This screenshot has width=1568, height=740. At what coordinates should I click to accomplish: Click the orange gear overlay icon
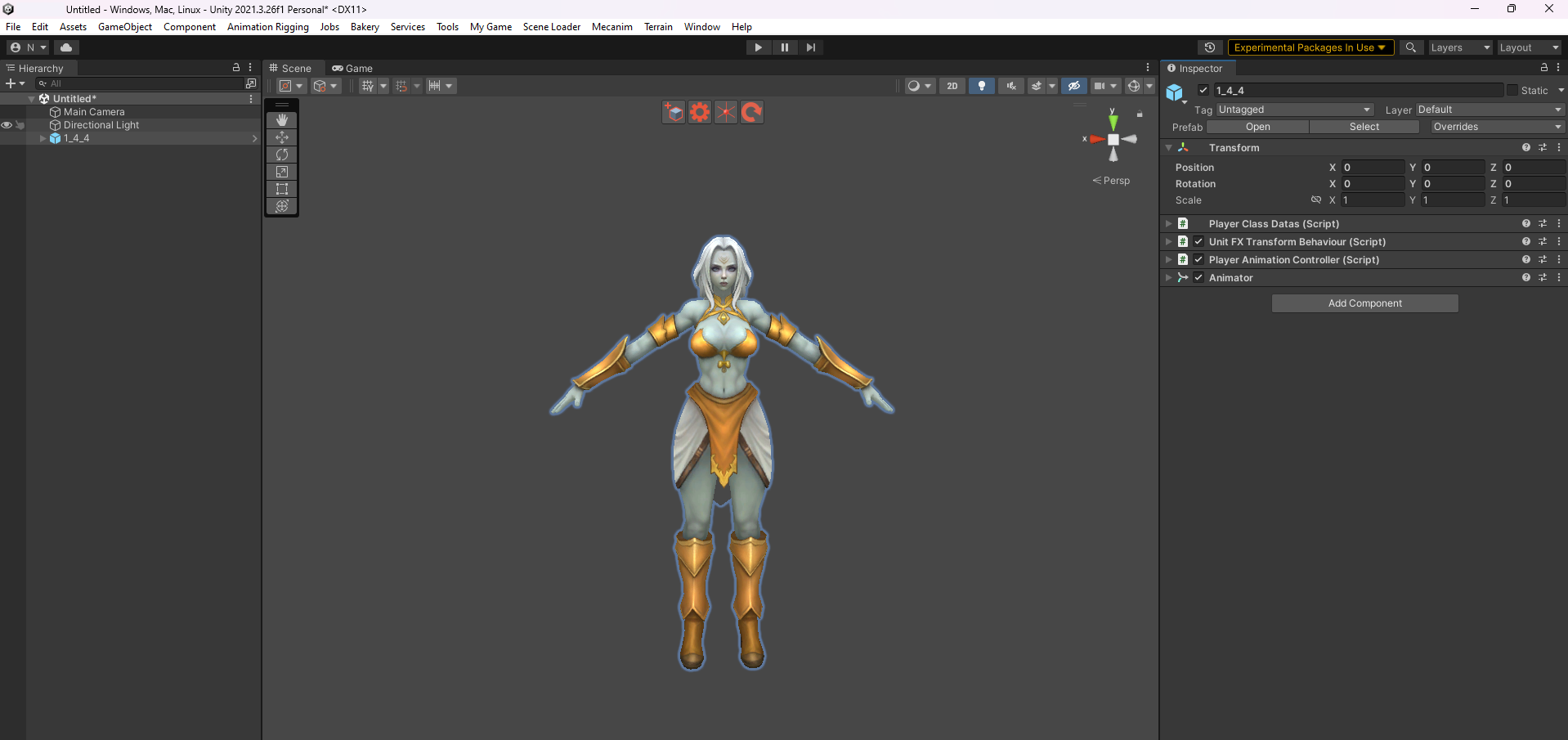point(700,112)
